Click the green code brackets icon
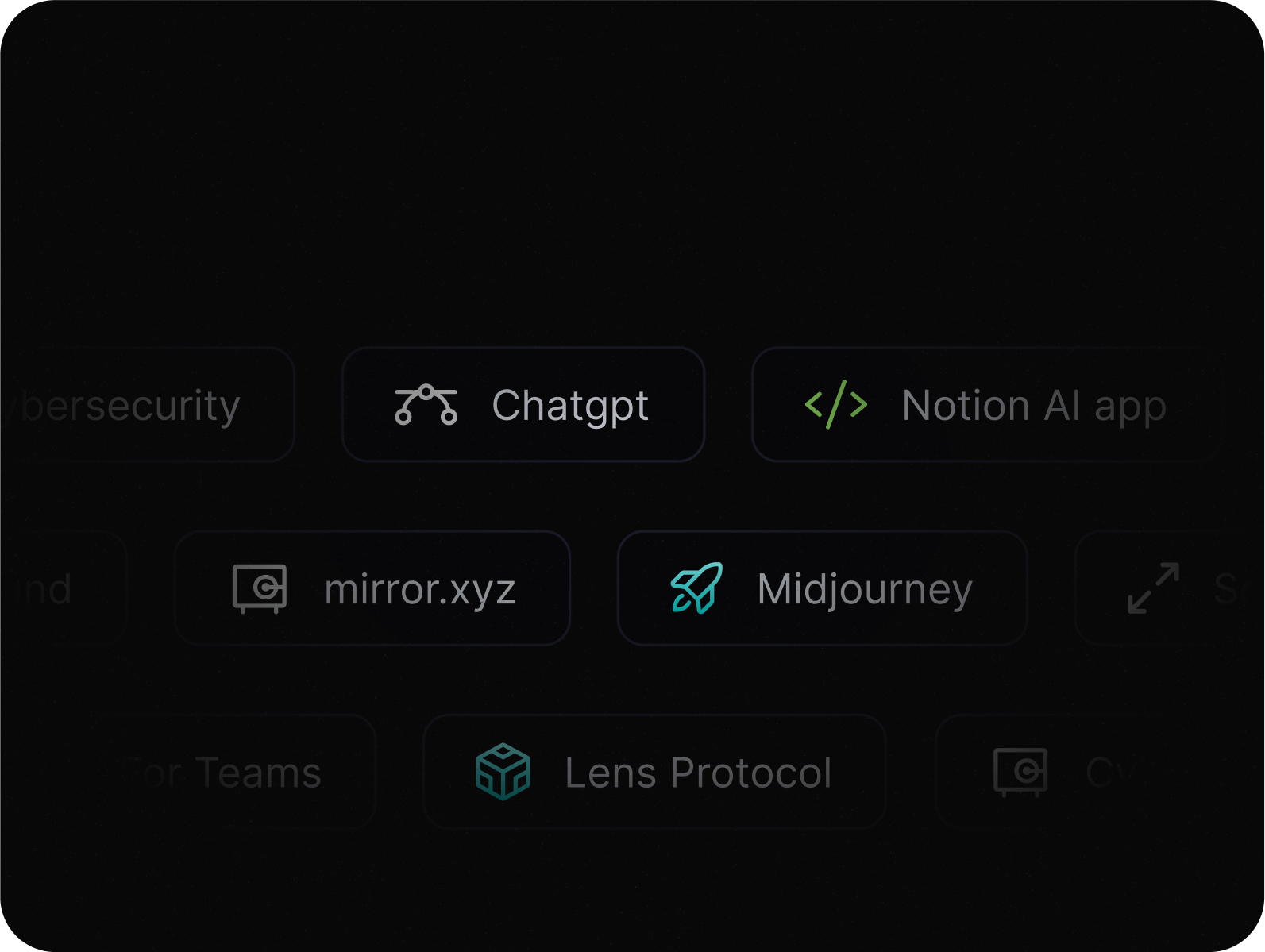This screenshot has width=1265, height=952. point(835,405)
